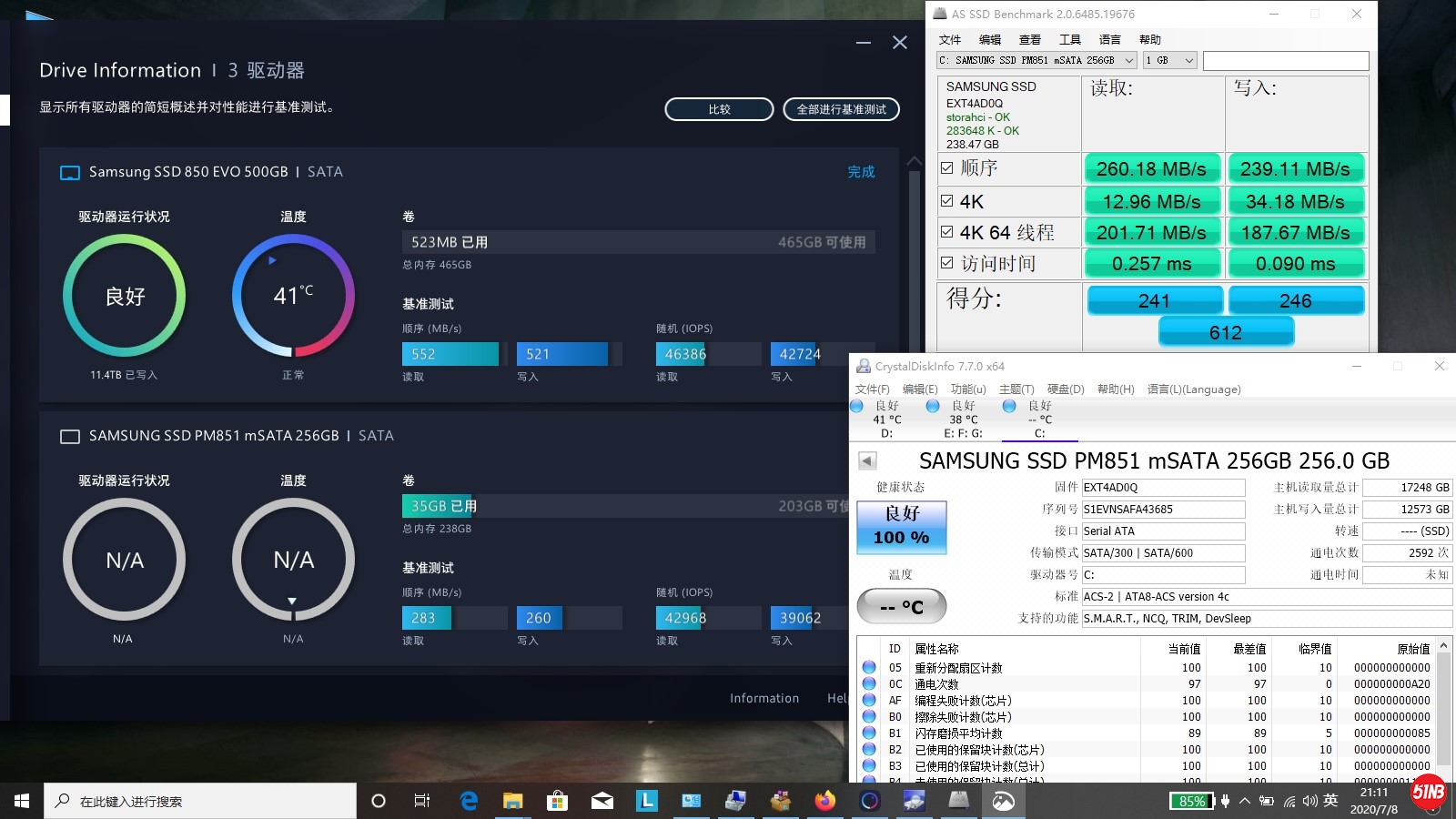Switch input language via 英 indicator
The height and width of the screenshot is (819, 1456).
[x=1330, y=801]
